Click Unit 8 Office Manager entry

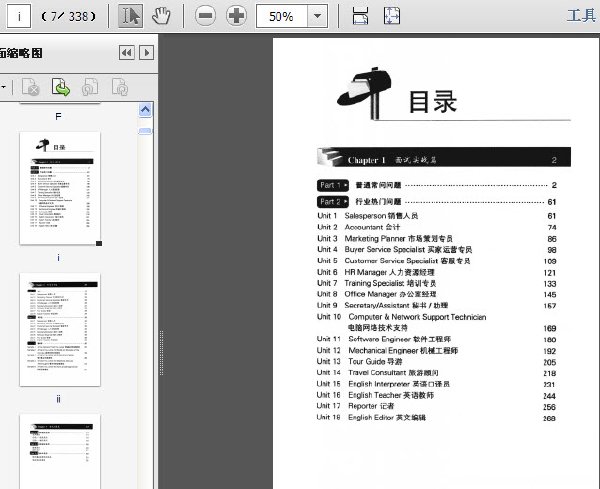(x=437, y=294)
